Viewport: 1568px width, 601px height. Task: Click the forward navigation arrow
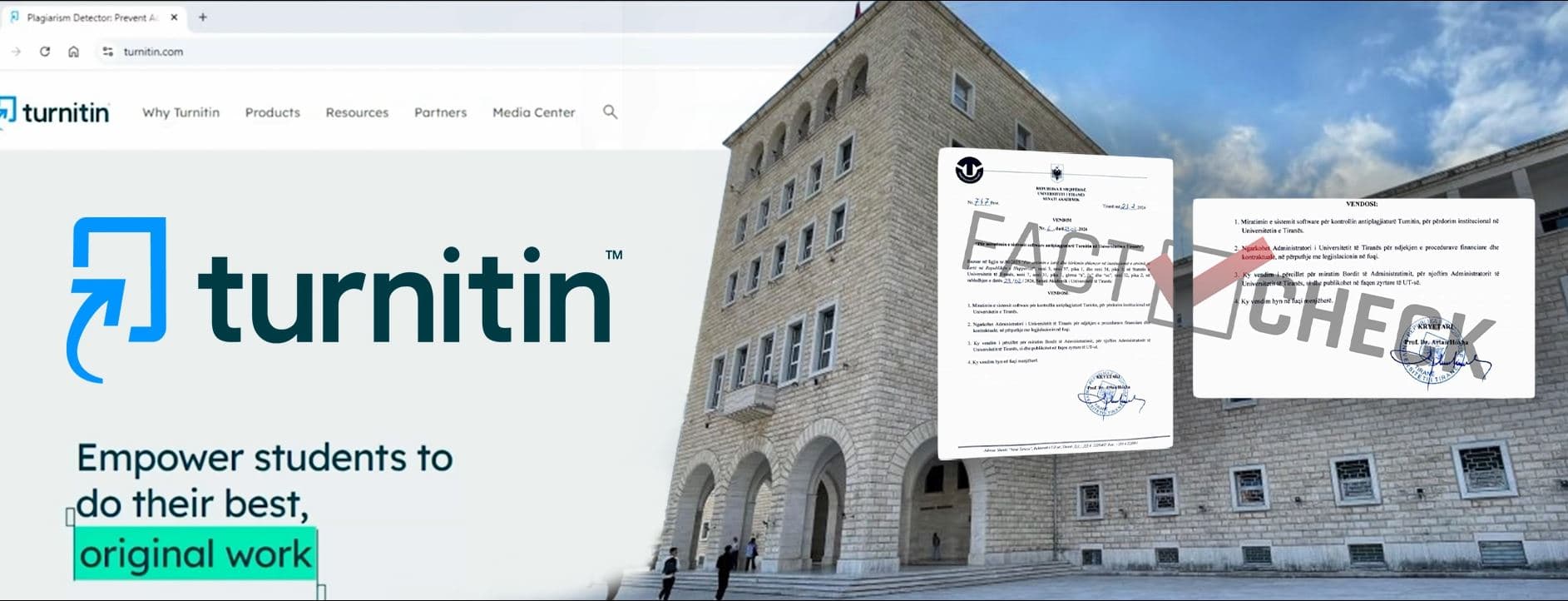tap(16, 52)
